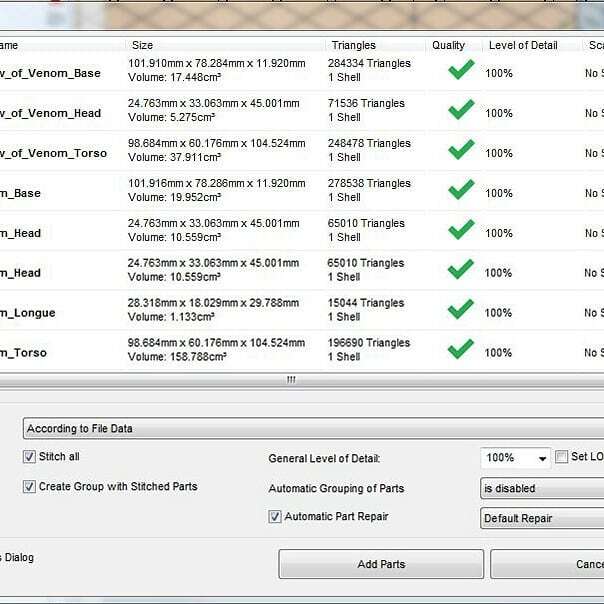
Task: Sort by the Triangles column header
Action: tap(376, 45)
